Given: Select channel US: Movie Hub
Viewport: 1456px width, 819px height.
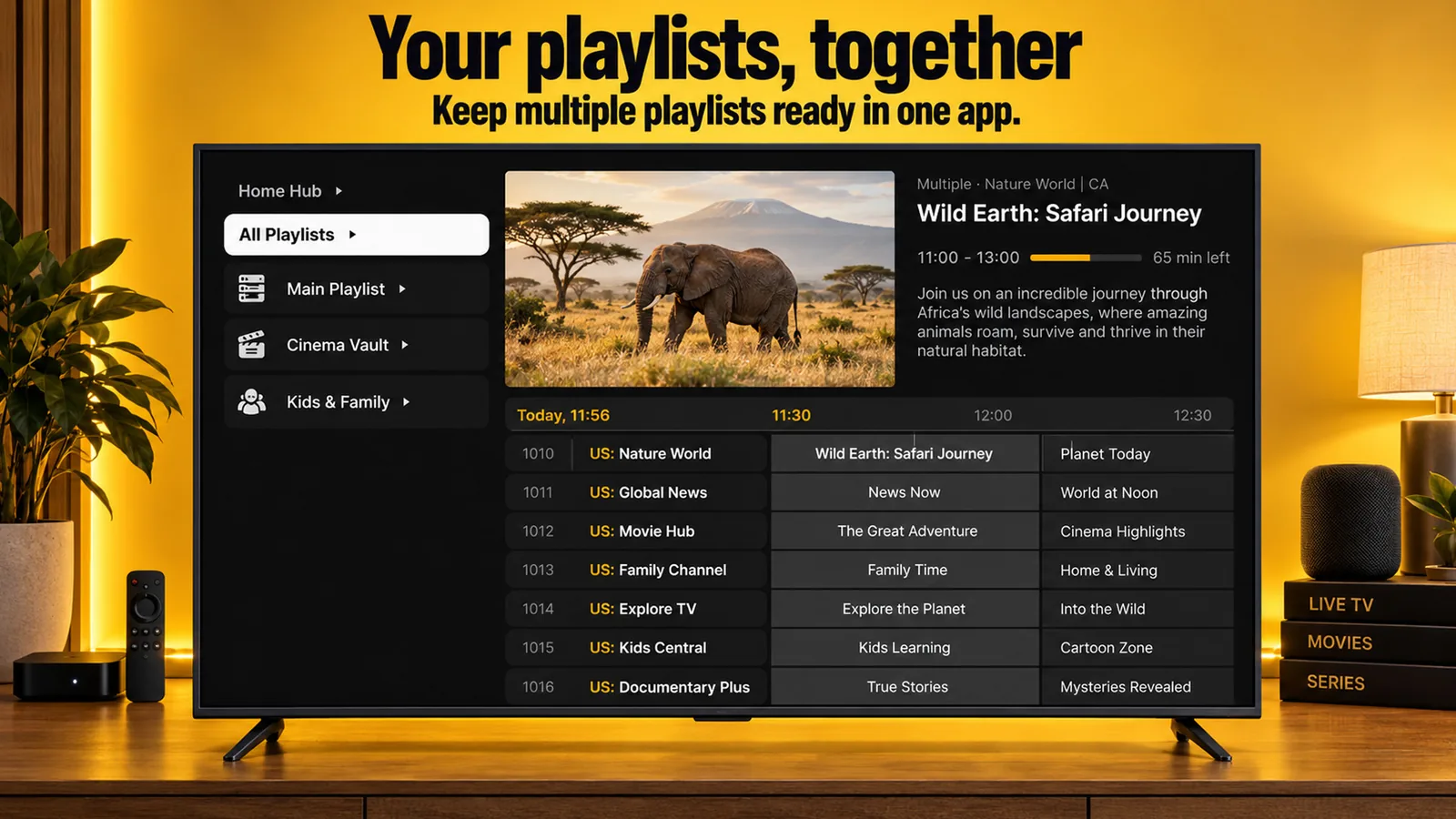Looking at the screenshot, I should 636,531.
